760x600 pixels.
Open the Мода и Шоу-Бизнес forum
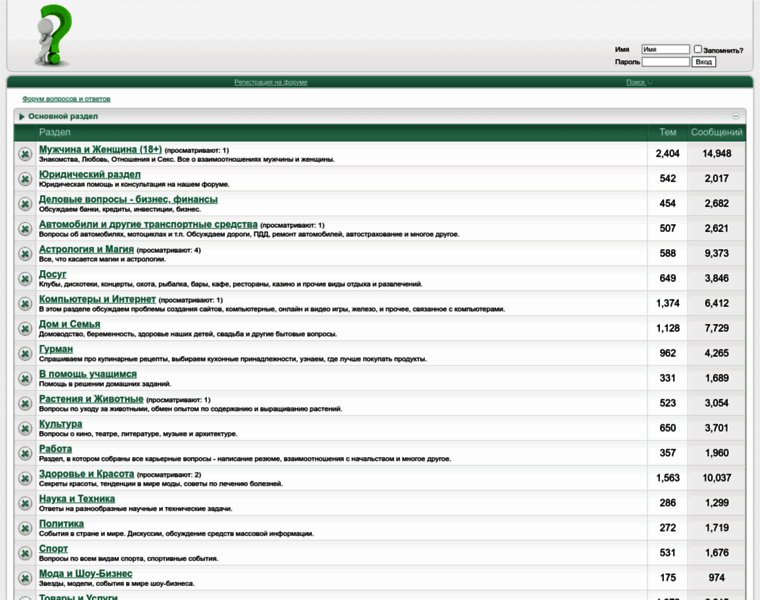[85, 574]
